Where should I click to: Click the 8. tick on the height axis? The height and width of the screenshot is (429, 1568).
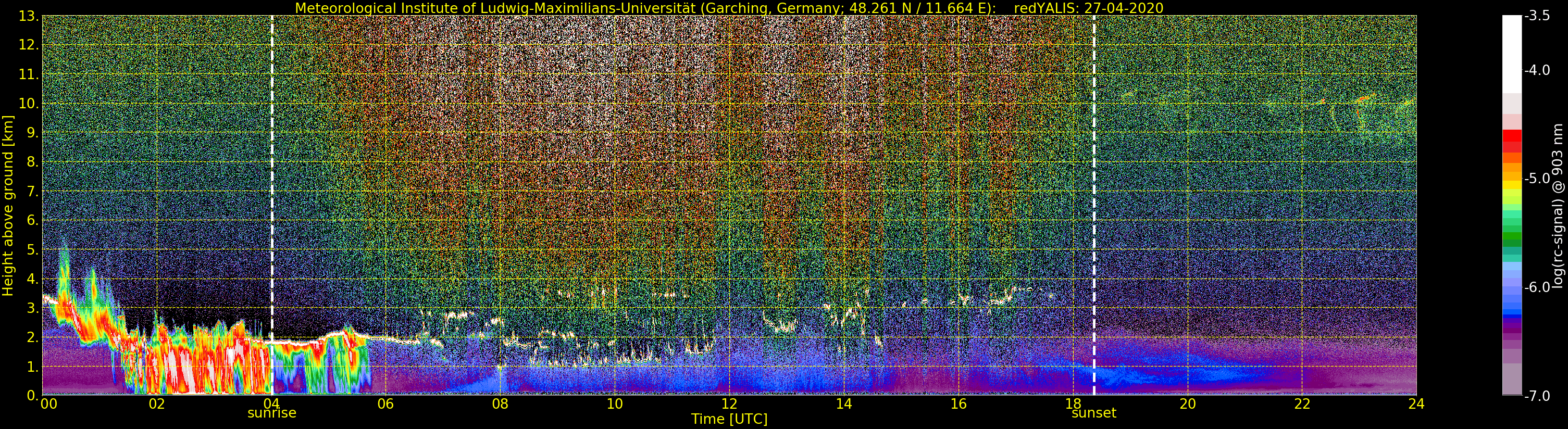[x=32, y=162]
